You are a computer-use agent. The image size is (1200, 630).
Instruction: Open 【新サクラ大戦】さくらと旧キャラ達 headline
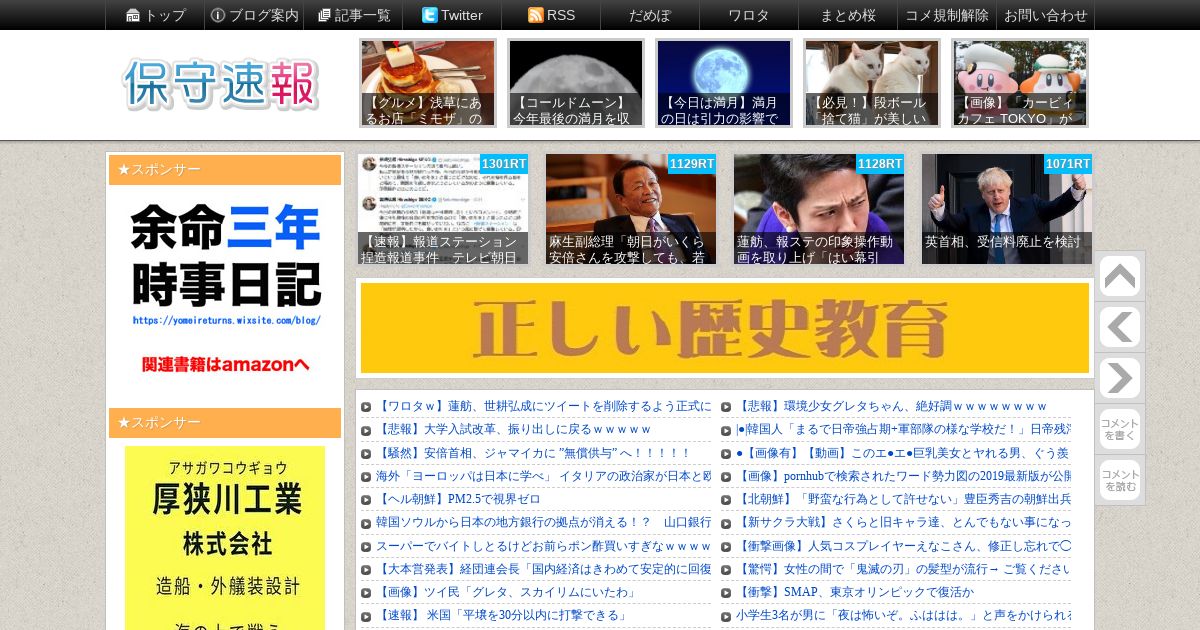pos(903,522)
